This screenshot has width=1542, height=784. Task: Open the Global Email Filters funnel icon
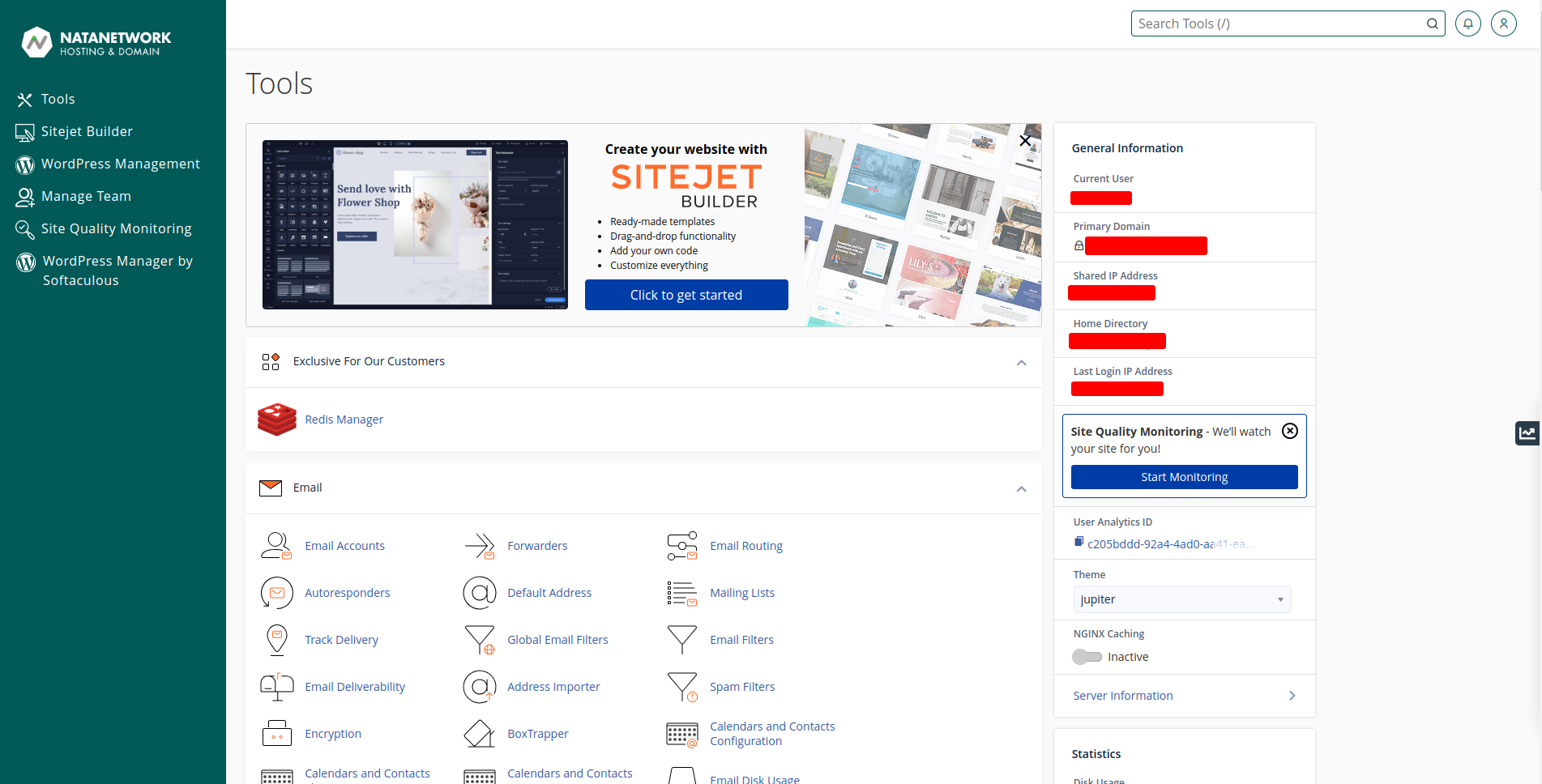479,640
